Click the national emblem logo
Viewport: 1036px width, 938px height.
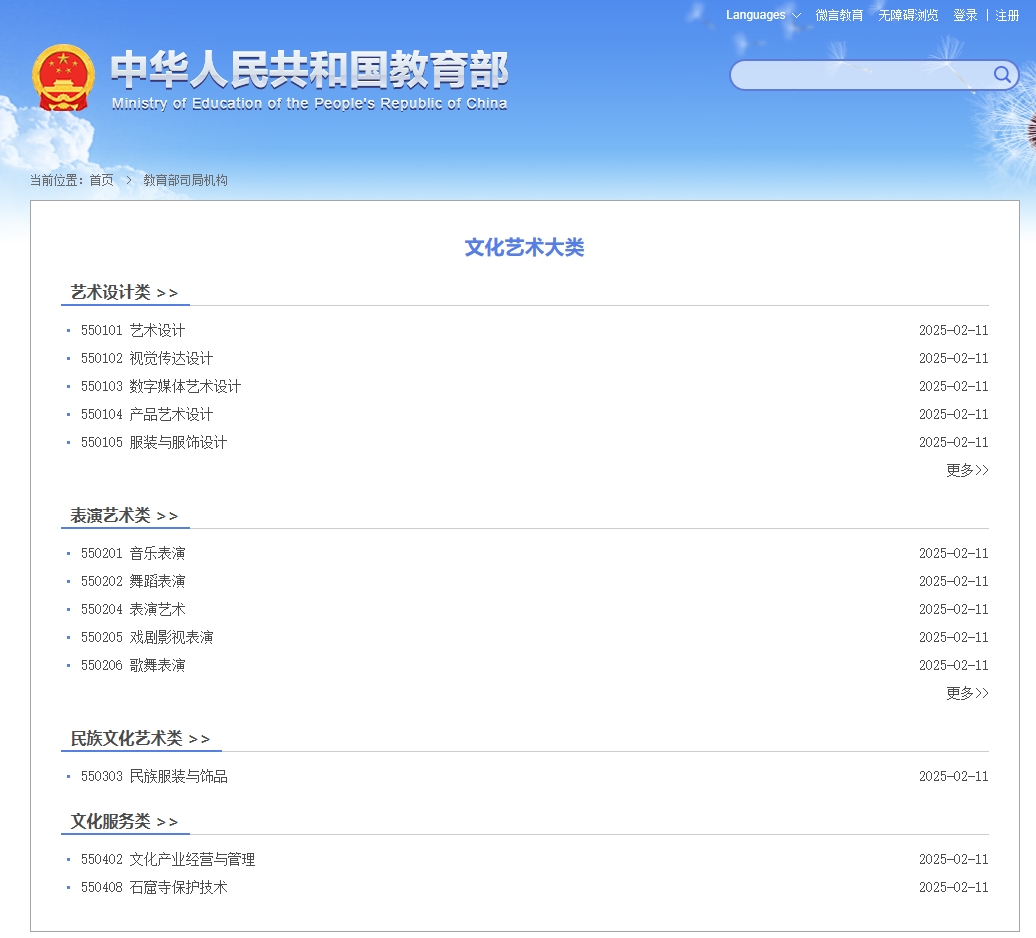[x=63, y=77]
